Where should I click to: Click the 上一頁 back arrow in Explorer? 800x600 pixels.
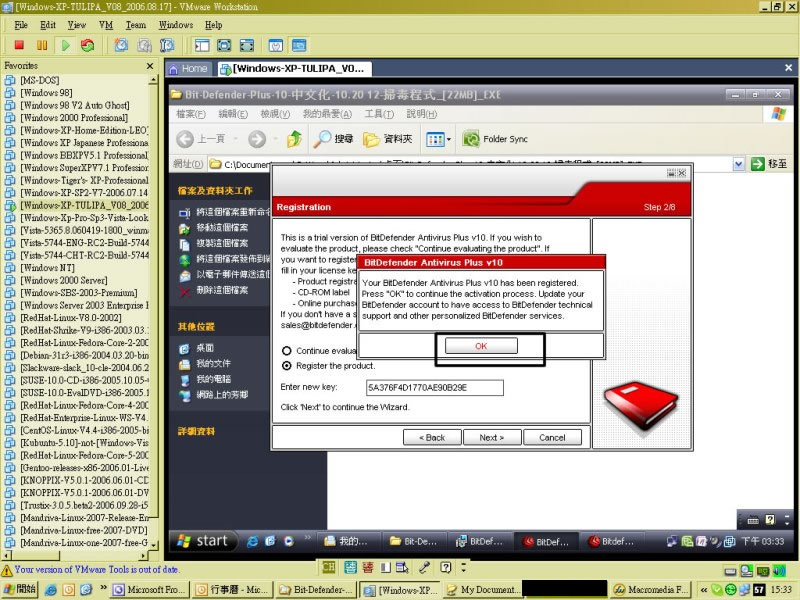click(x=185, y=139)
